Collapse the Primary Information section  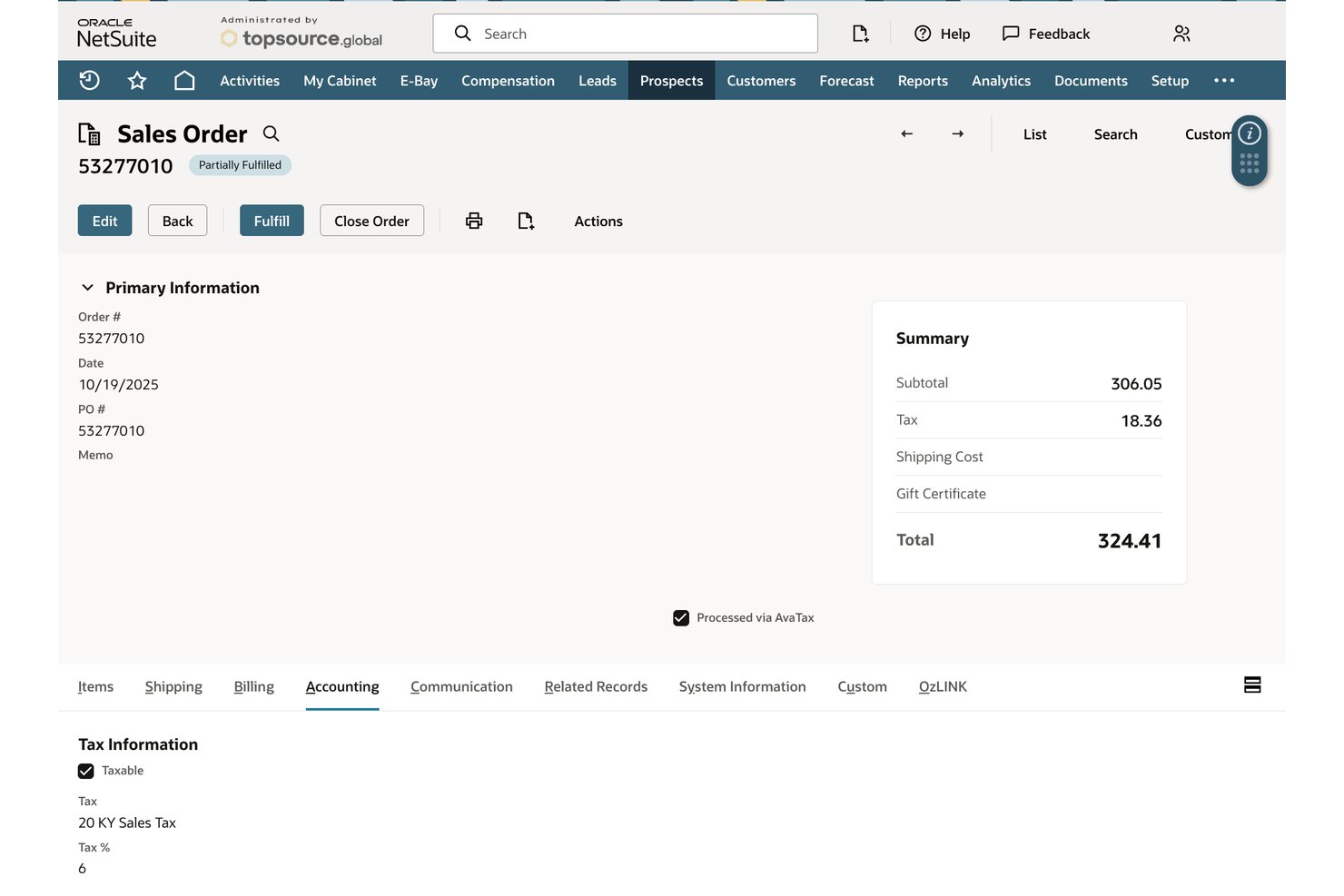coord(87,288)
